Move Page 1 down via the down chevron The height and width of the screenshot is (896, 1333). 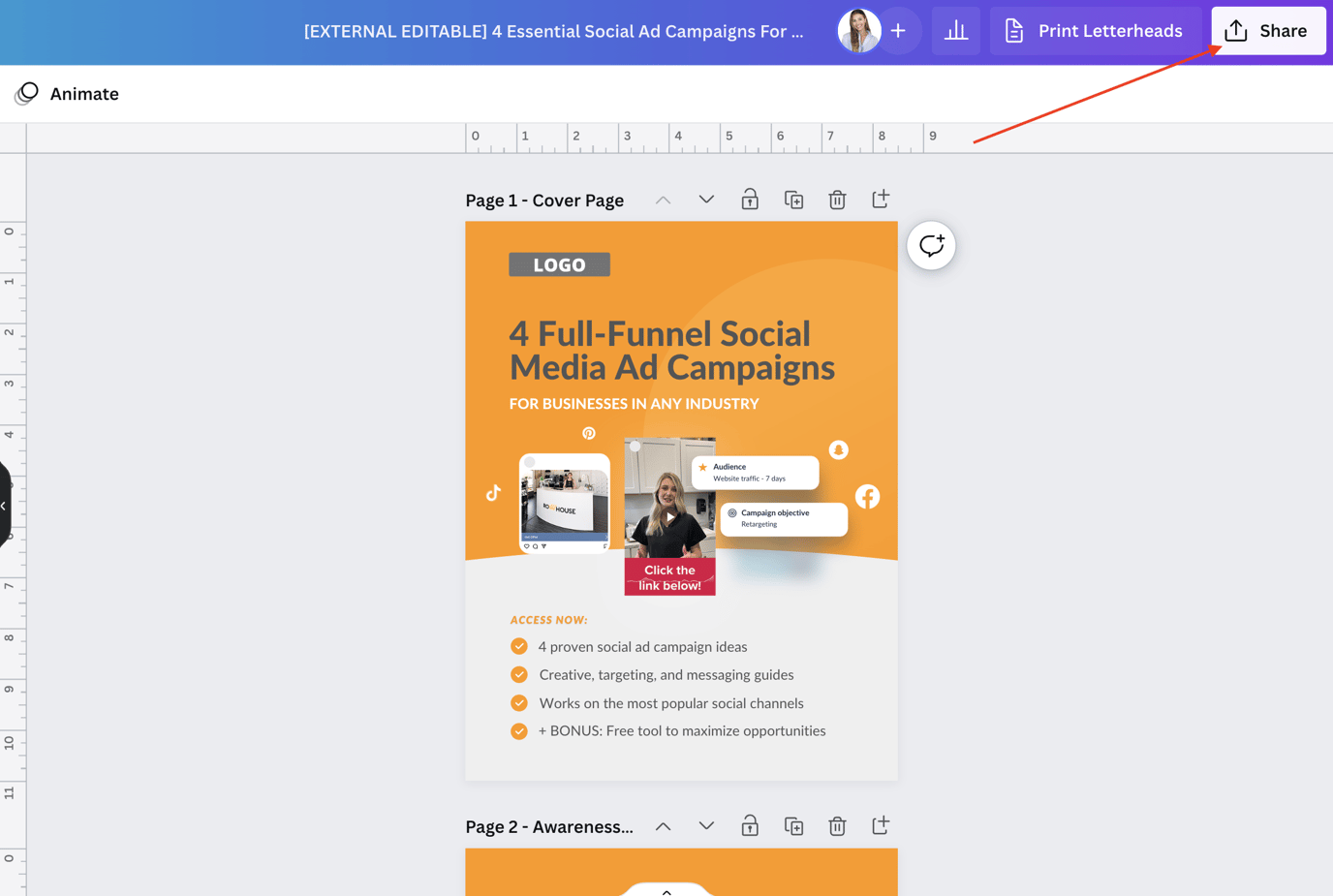[706, 199]
